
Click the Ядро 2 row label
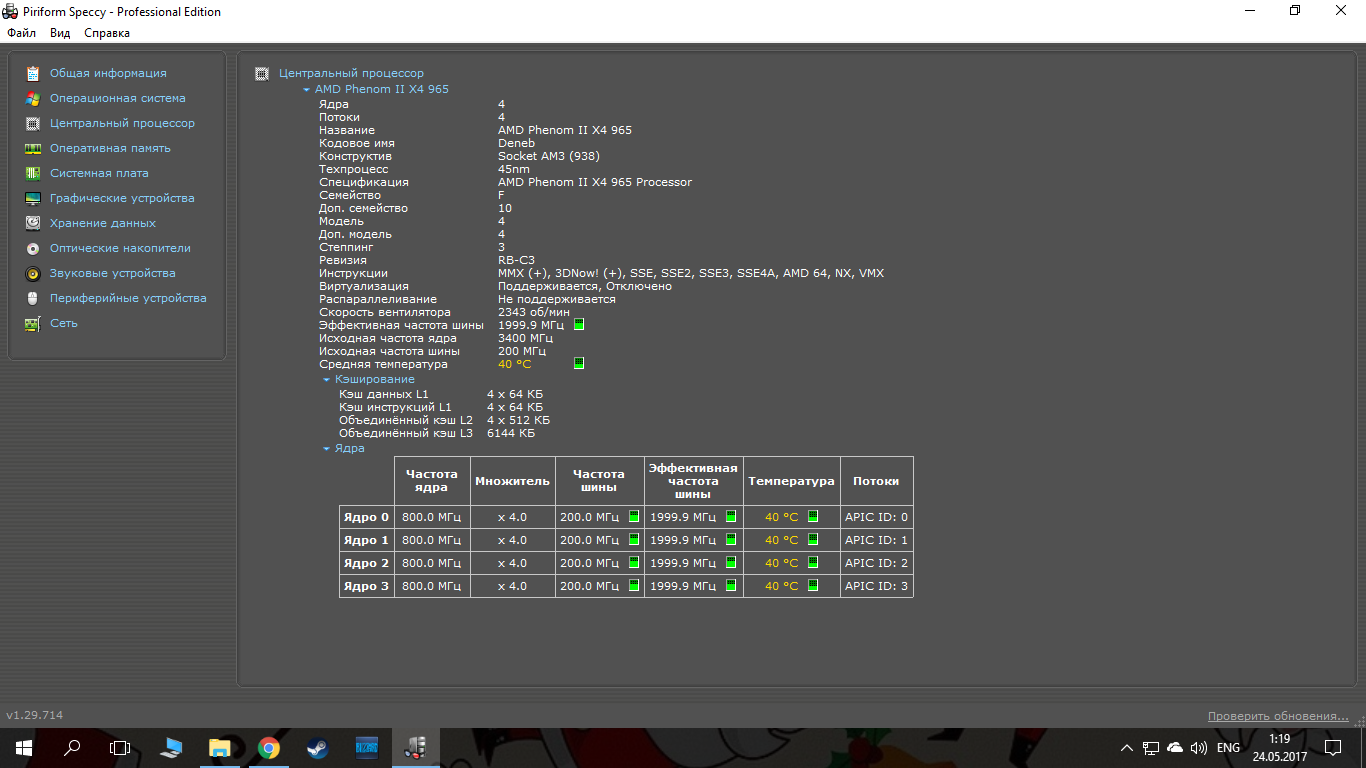click(366, 563)
